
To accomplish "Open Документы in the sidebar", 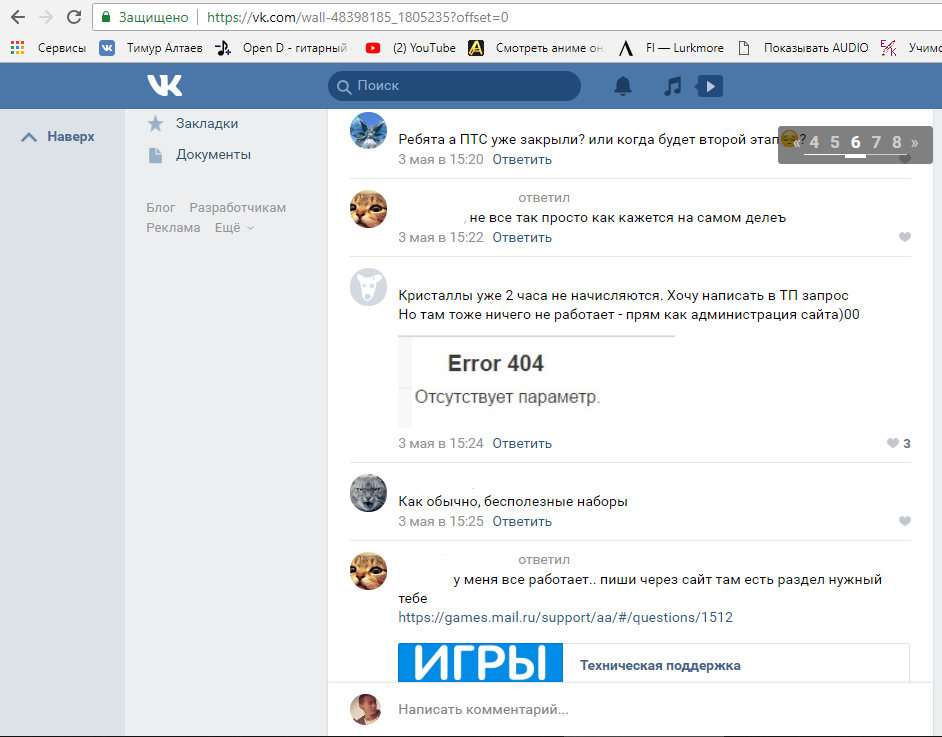I will (213, 154).
